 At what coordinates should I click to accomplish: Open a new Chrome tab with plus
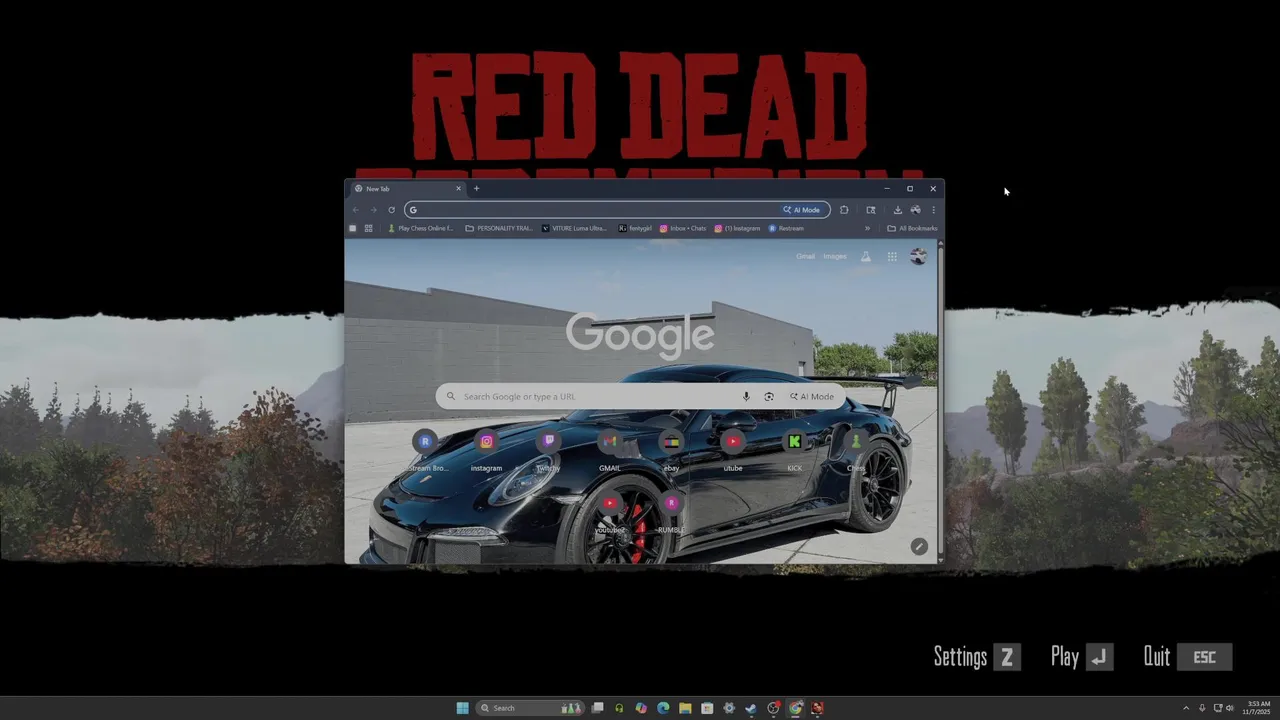click(x=476, y=188)
